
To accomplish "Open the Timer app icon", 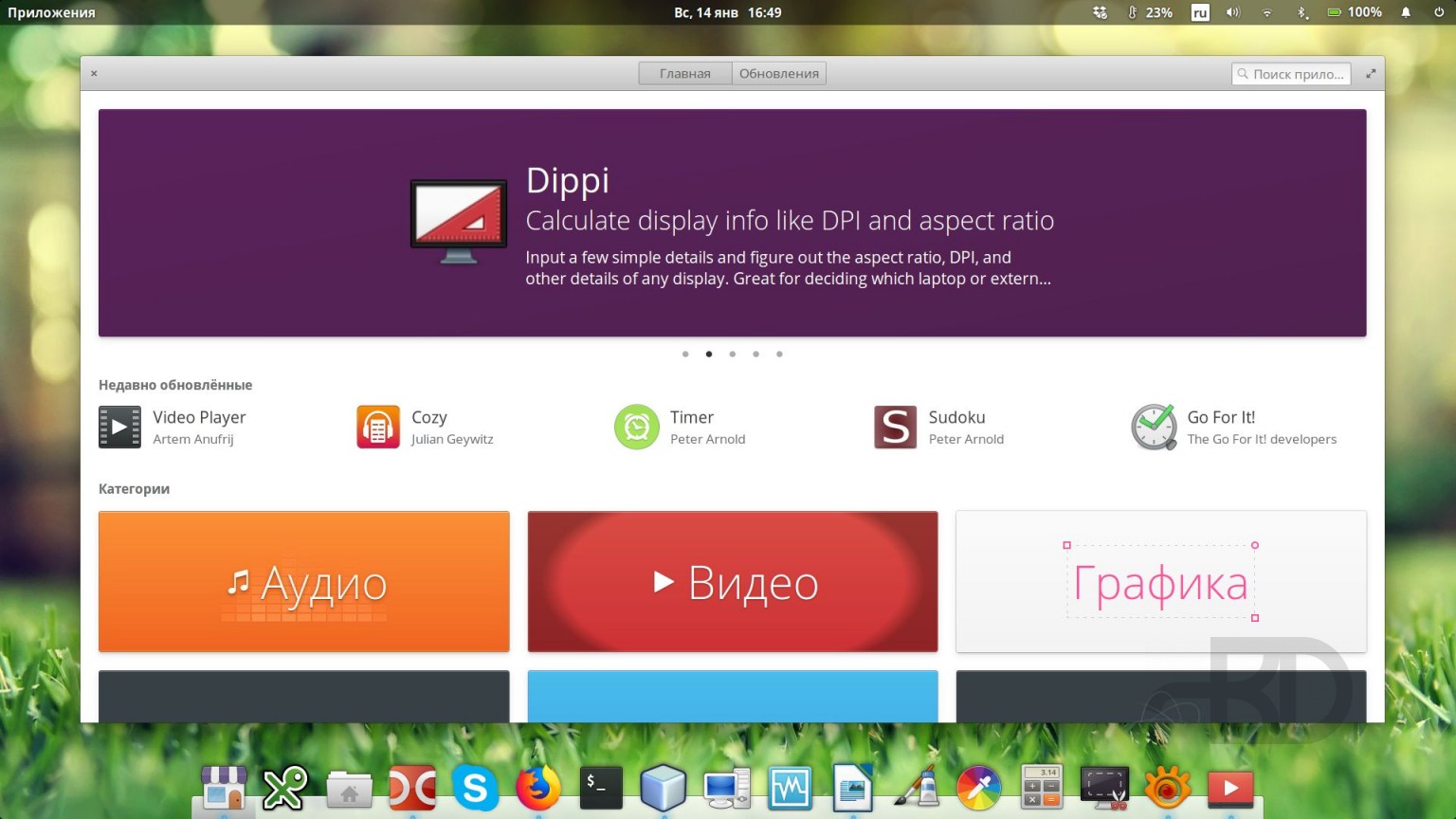I will (637, 427).
